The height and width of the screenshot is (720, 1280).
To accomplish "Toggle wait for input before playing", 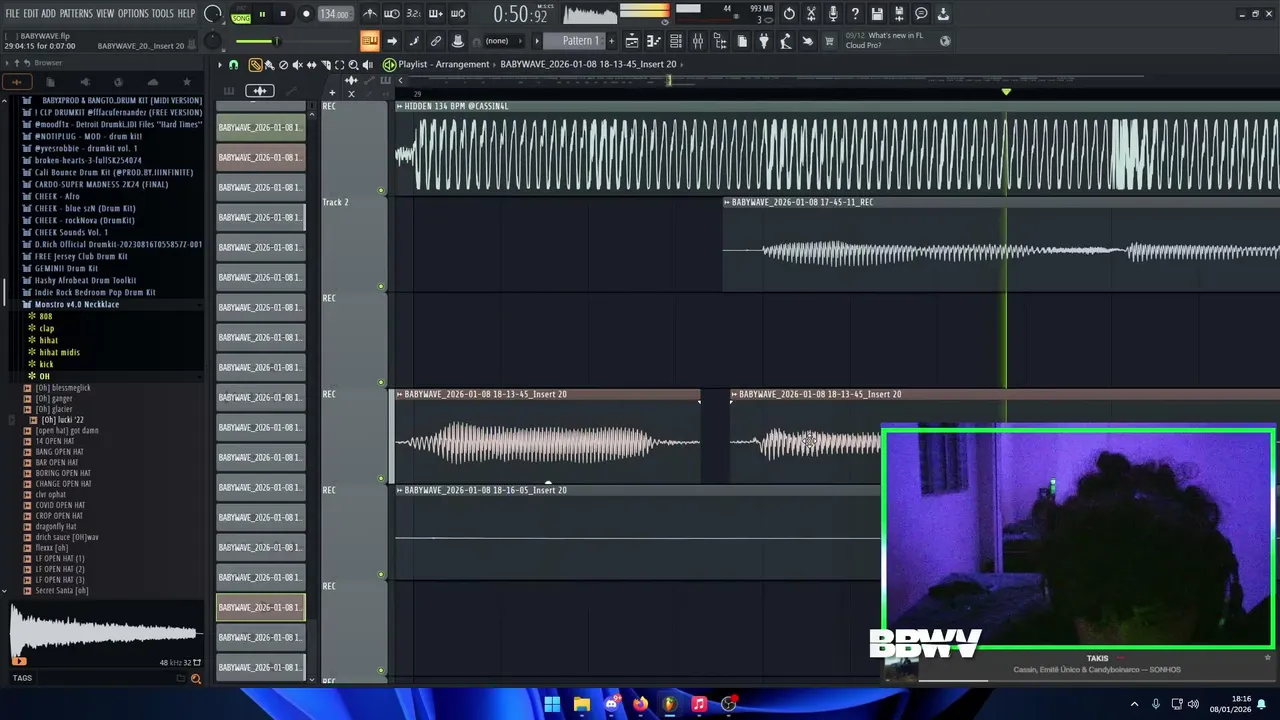I will tap(391, 14).
